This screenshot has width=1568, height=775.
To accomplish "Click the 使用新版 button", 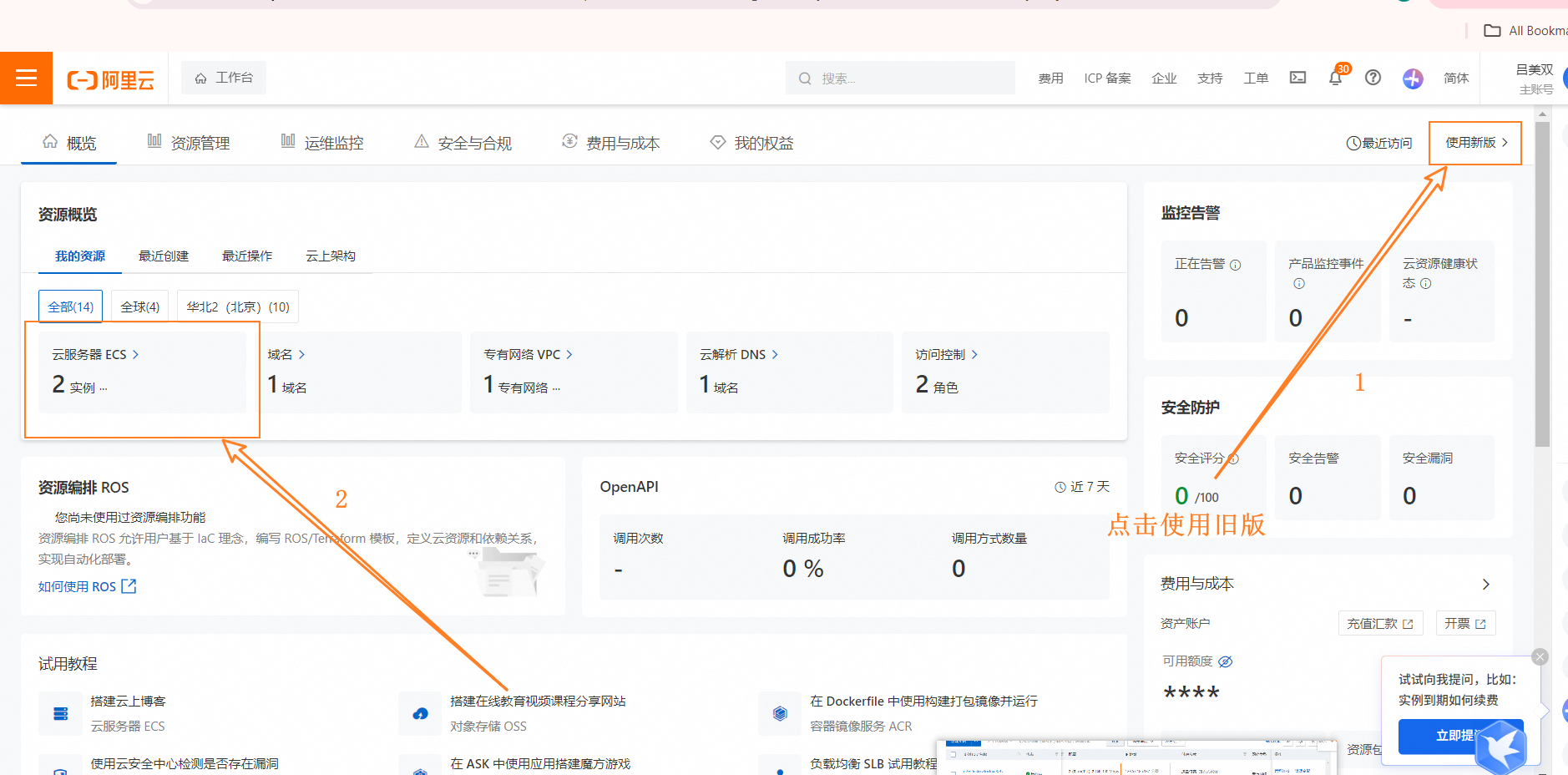I will (1475, 143).
